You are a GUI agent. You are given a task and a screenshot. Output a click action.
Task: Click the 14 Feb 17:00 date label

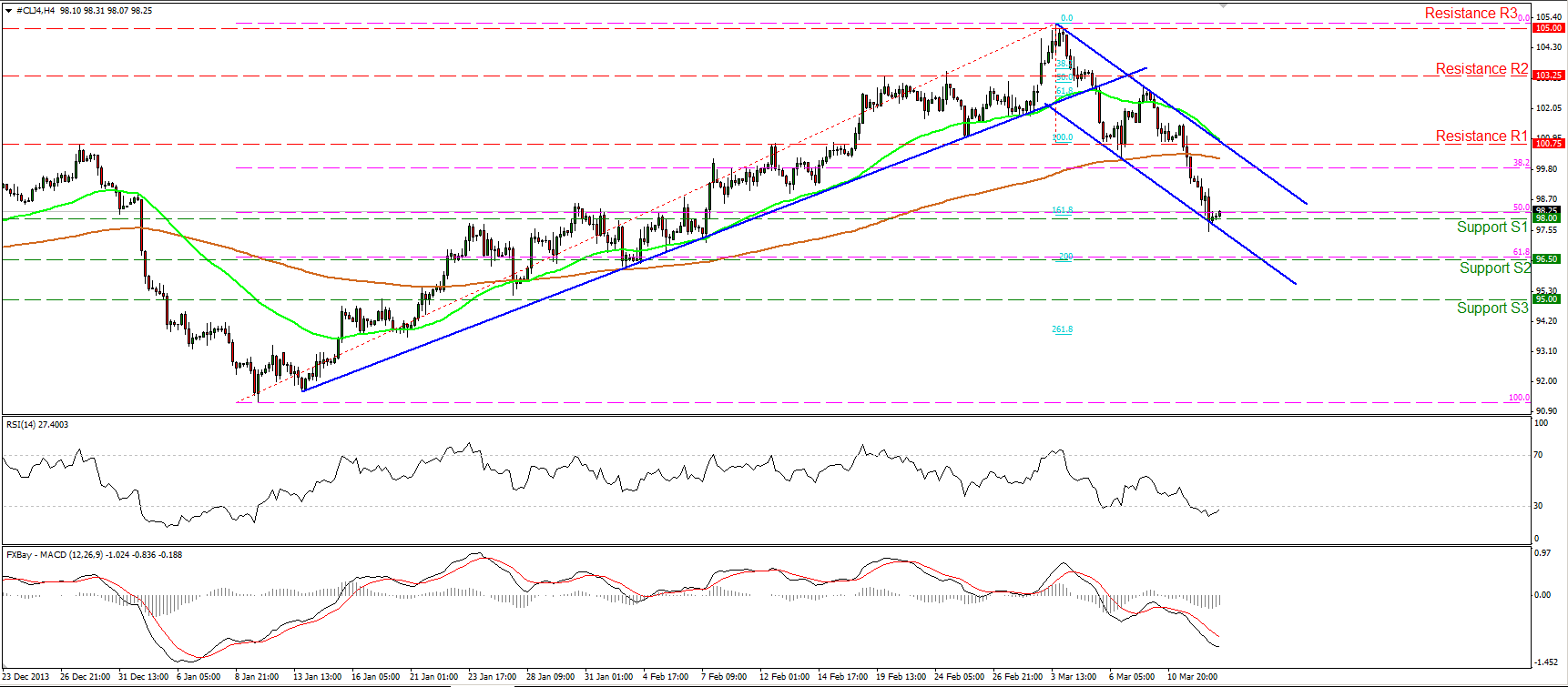tap(842, 677)
